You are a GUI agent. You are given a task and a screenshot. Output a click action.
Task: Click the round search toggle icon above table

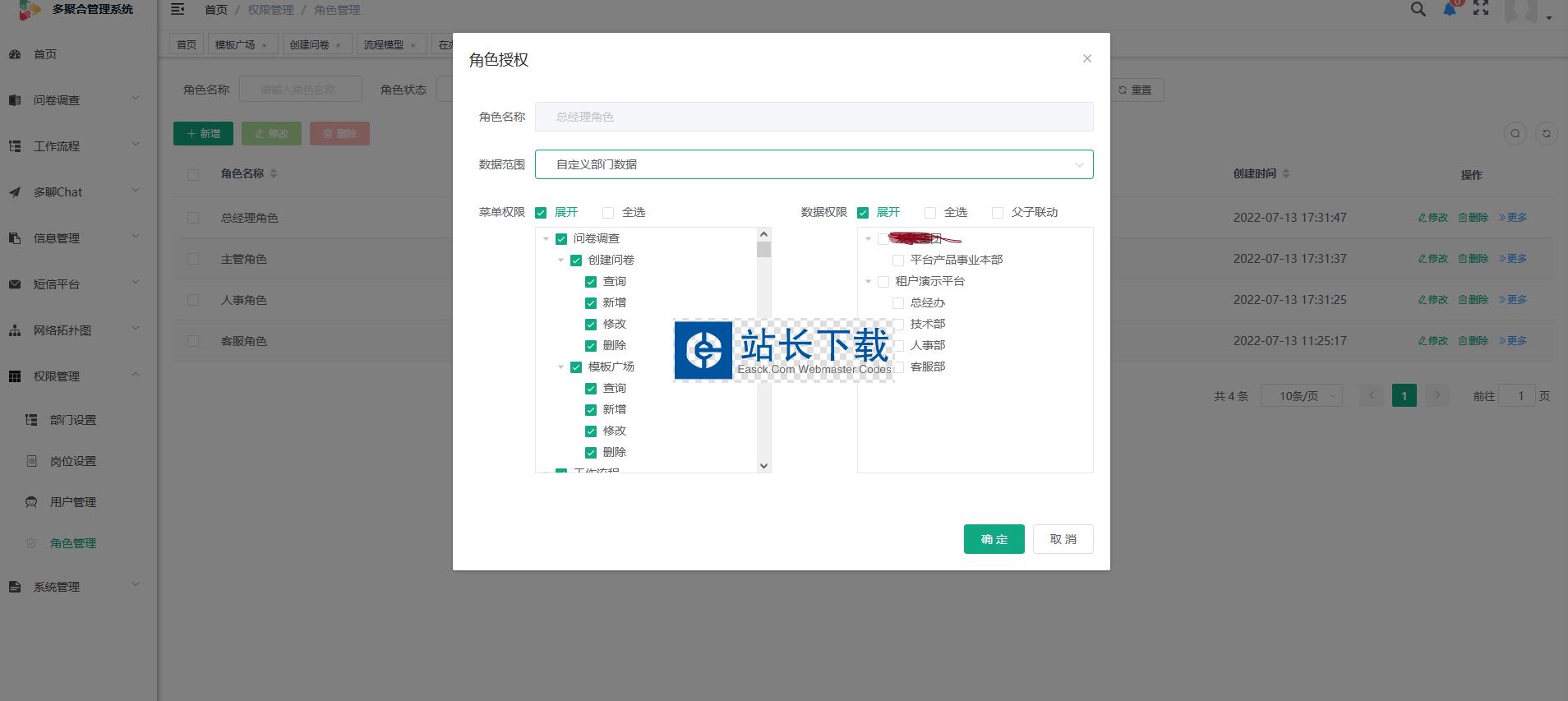point(1515,133)
